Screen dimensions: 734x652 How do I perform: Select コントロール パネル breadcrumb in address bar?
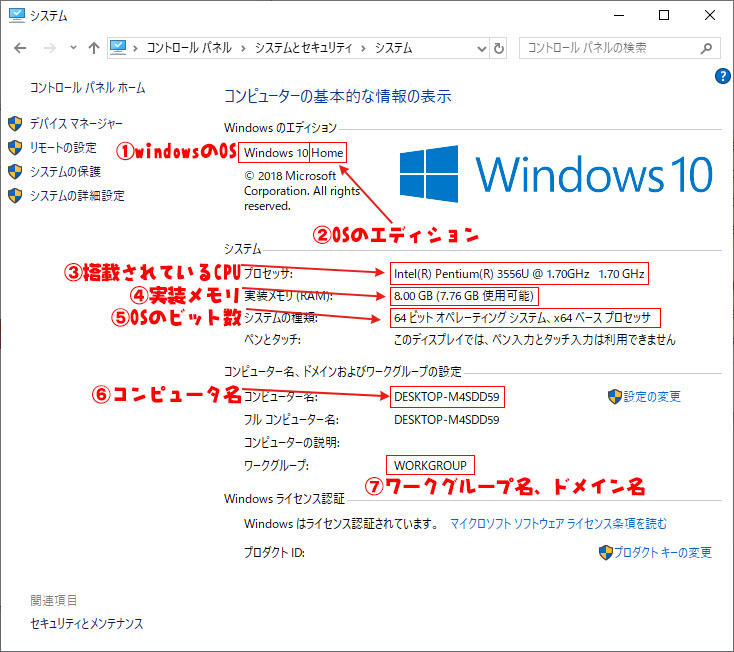[189, 48]
